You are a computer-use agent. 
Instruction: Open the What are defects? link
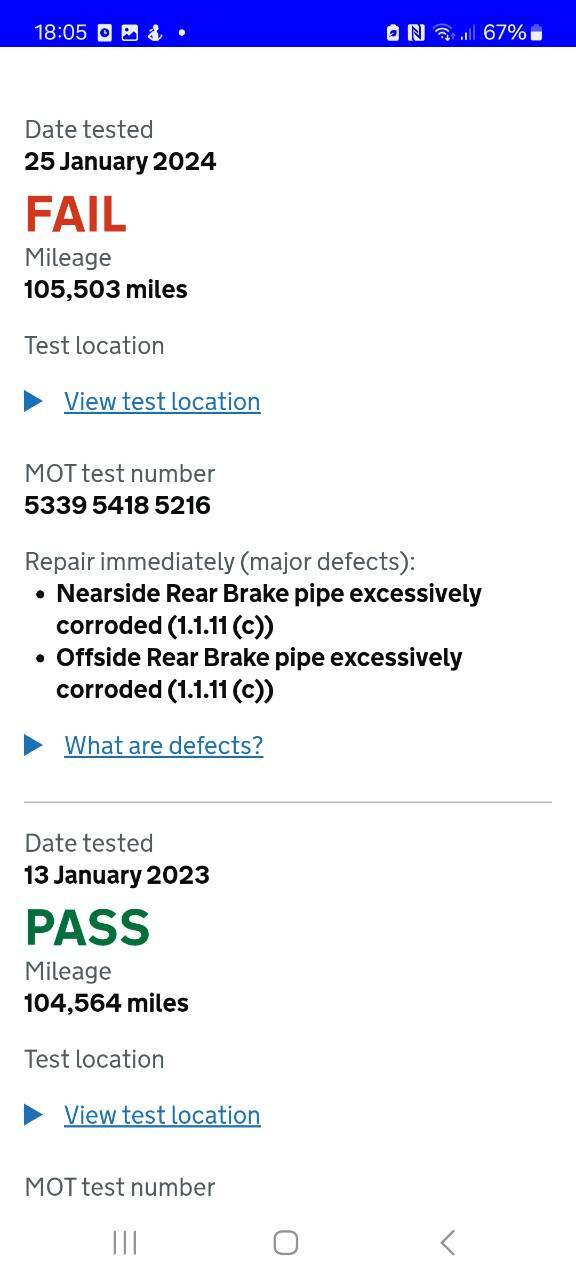(164, 745)
